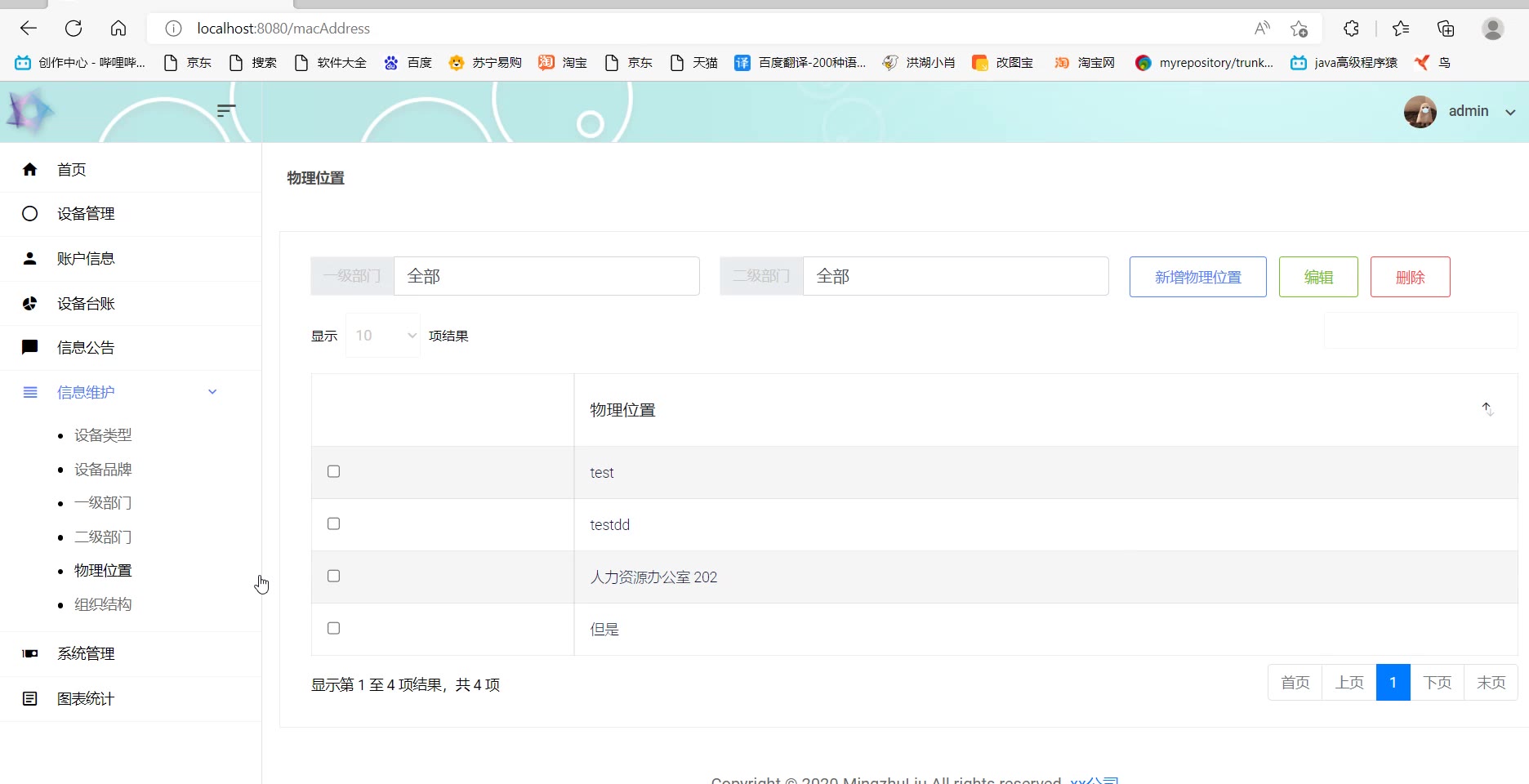This screenshot has width=1529, height=784.
Task: Reload the page with the refresh icon
Action: (x=74, y=29)
